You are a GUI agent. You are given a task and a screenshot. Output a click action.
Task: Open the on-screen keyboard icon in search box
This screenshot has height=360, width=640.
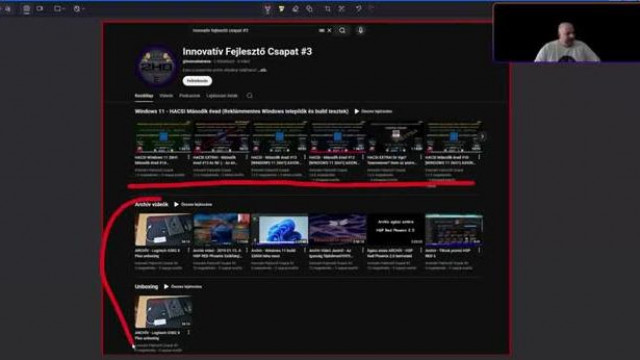click(322, 30)
